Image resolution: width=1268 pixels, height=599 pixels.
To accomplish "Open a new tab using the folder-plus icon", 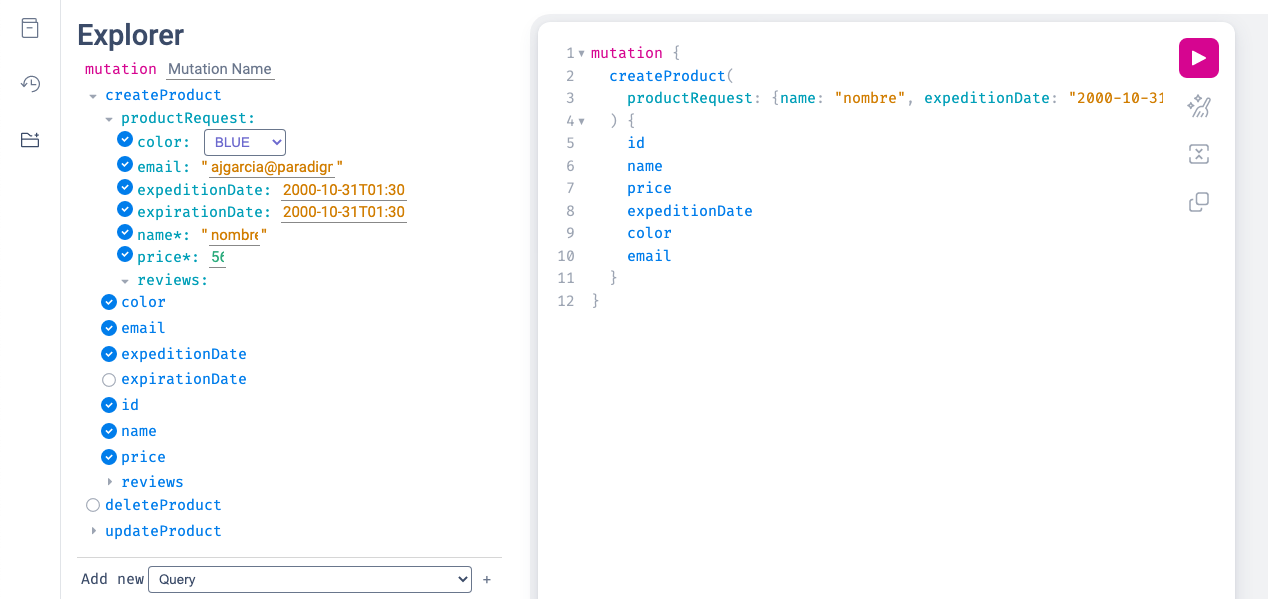I will click(29, 140).
